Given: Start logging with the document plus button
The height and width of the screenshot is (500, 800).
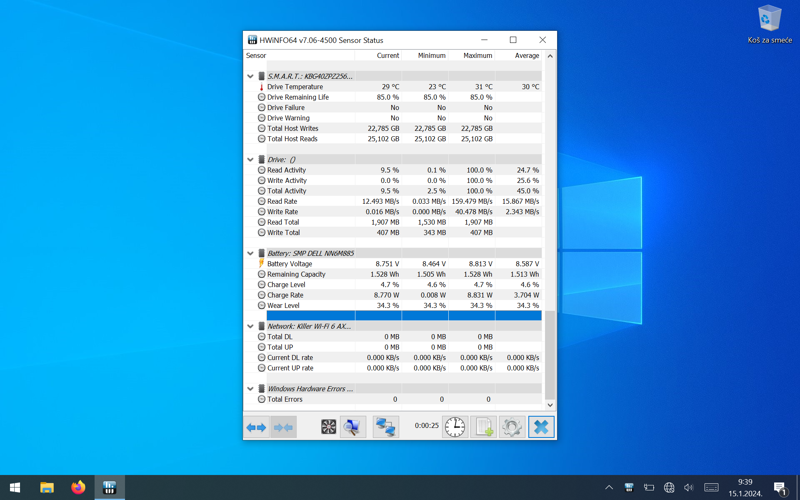Looking at the screenshot, I should tap(483, 427).
